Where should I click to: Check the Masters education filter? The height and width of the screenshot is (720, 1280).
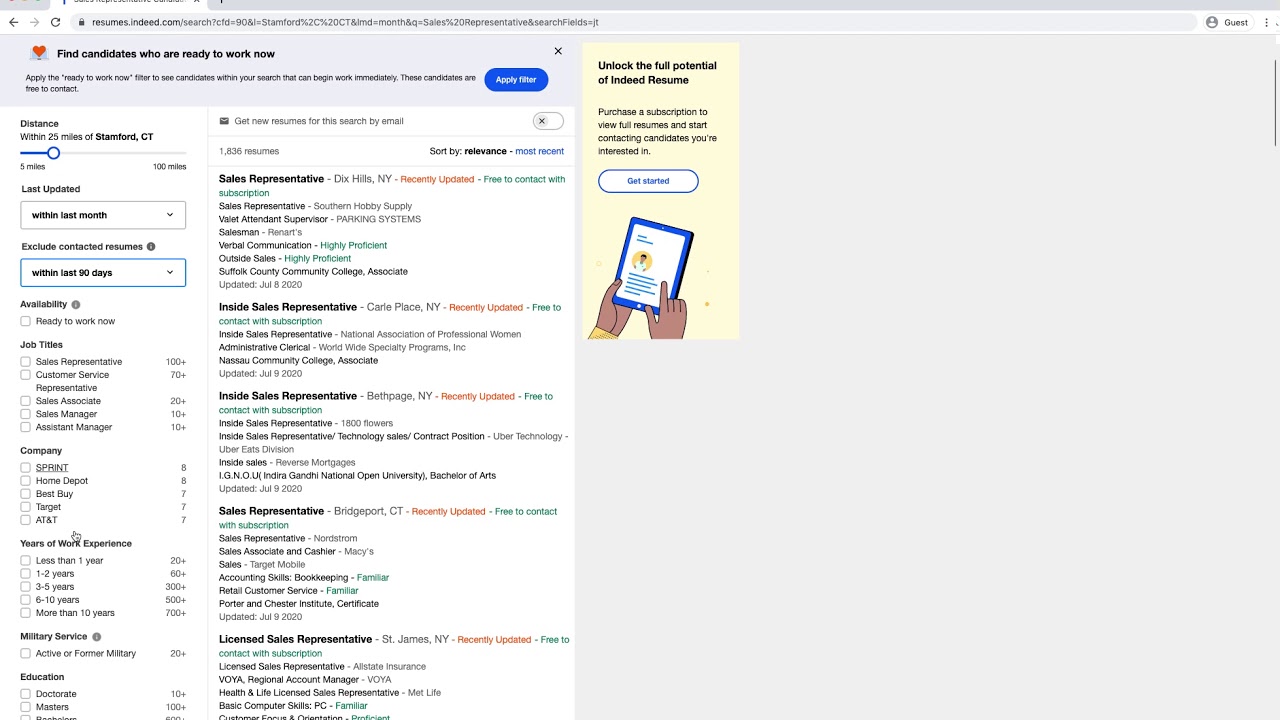pos(25,707)
